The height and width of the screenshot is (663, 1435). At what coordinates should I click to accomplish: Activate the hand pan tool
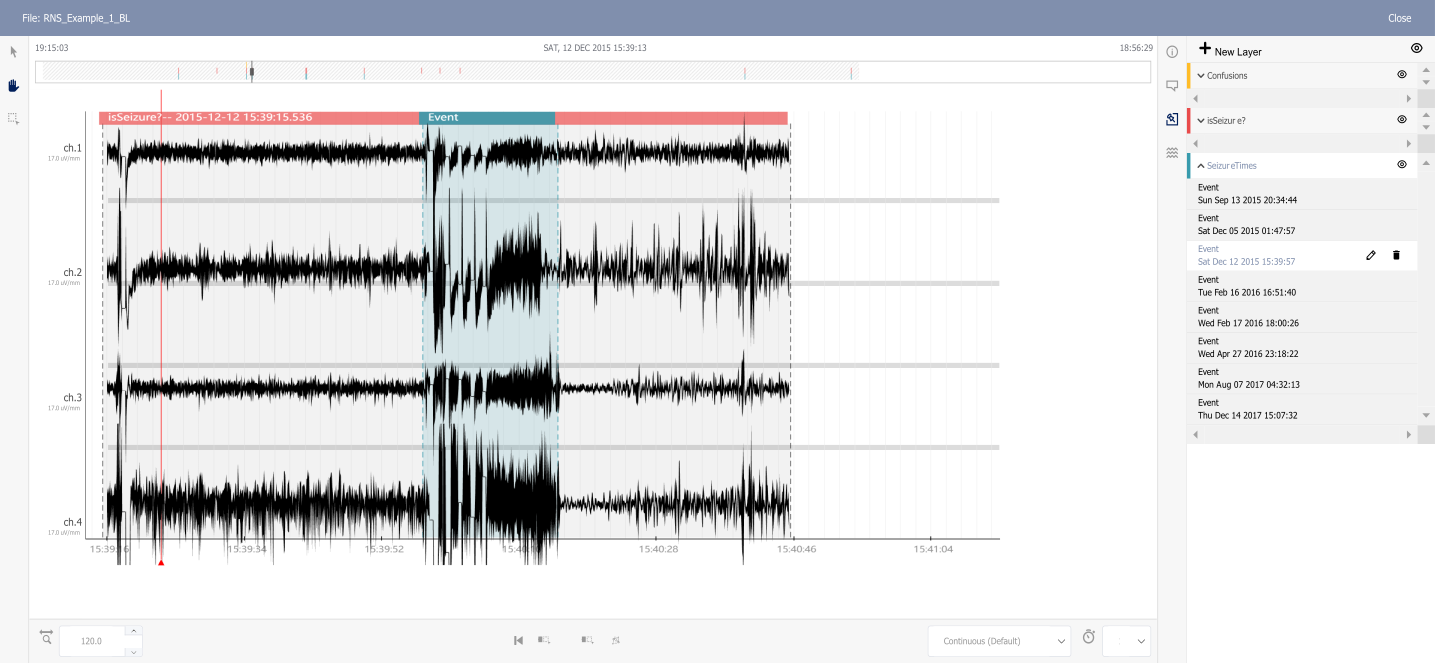coord(14,86)
